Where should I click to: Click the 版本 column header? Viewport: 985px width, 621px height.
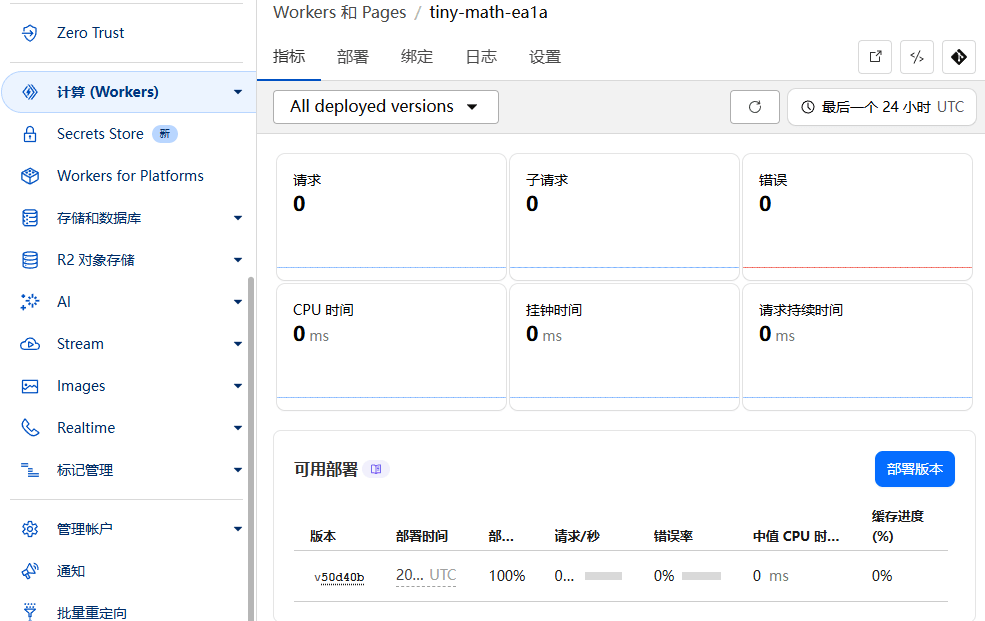point(323,536)
